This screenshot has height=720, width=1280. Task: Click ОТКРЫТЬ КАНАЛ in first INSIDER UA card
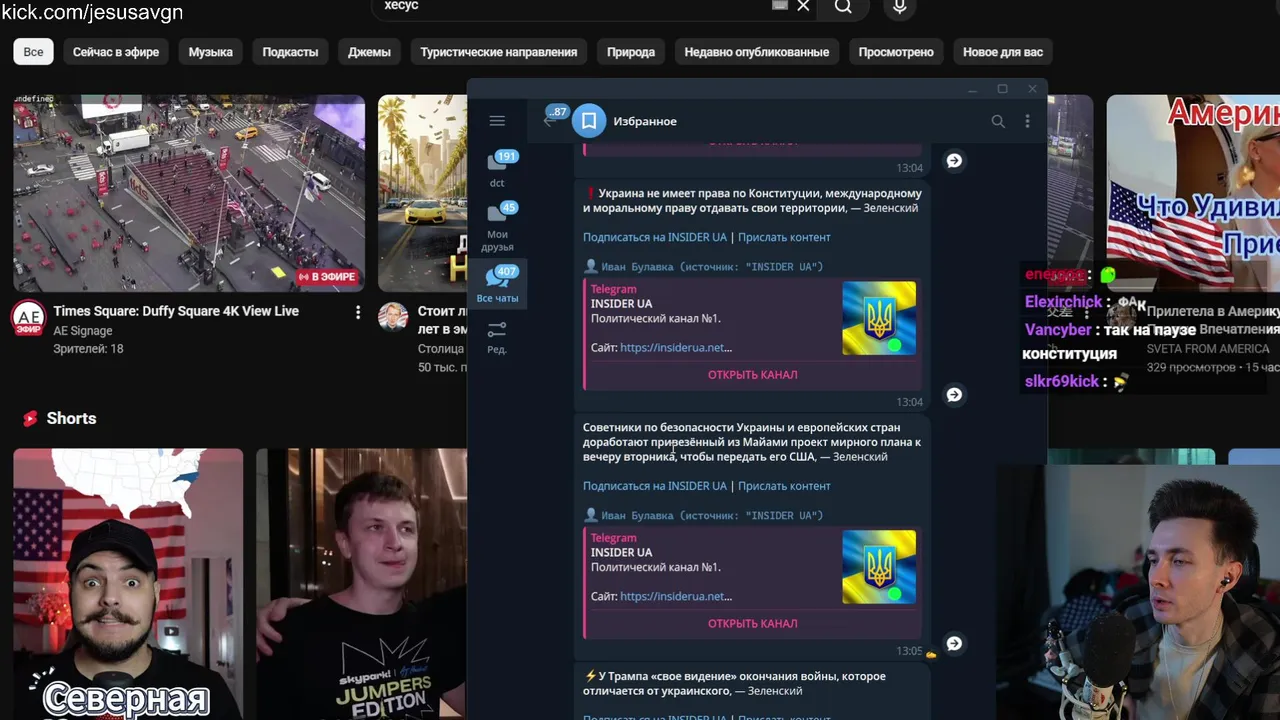click(752, 375)
